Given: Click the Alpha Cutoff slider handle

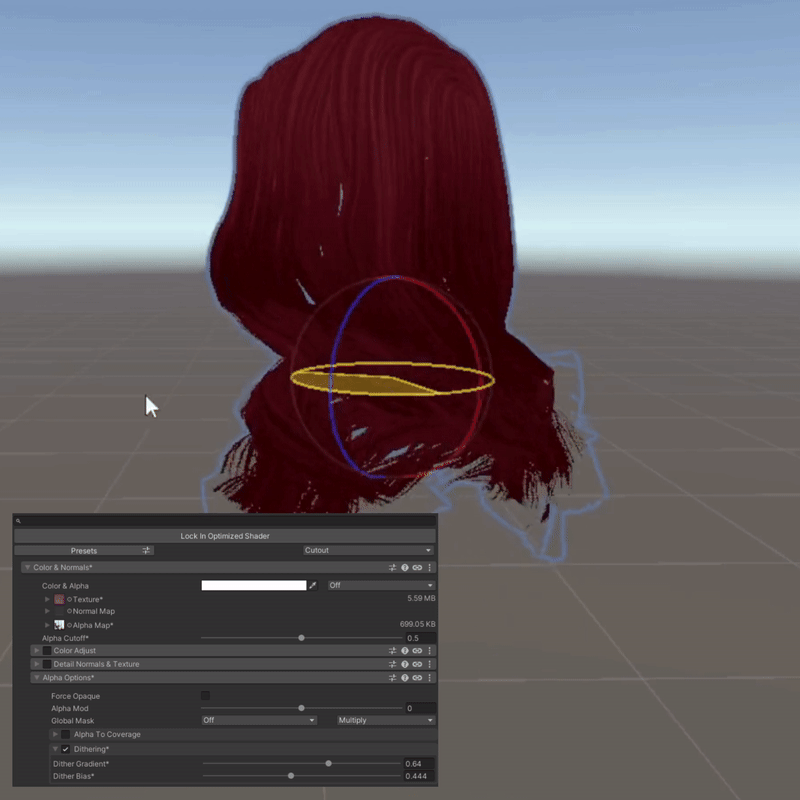Looking at the screenshot, I should coord(301,638).
